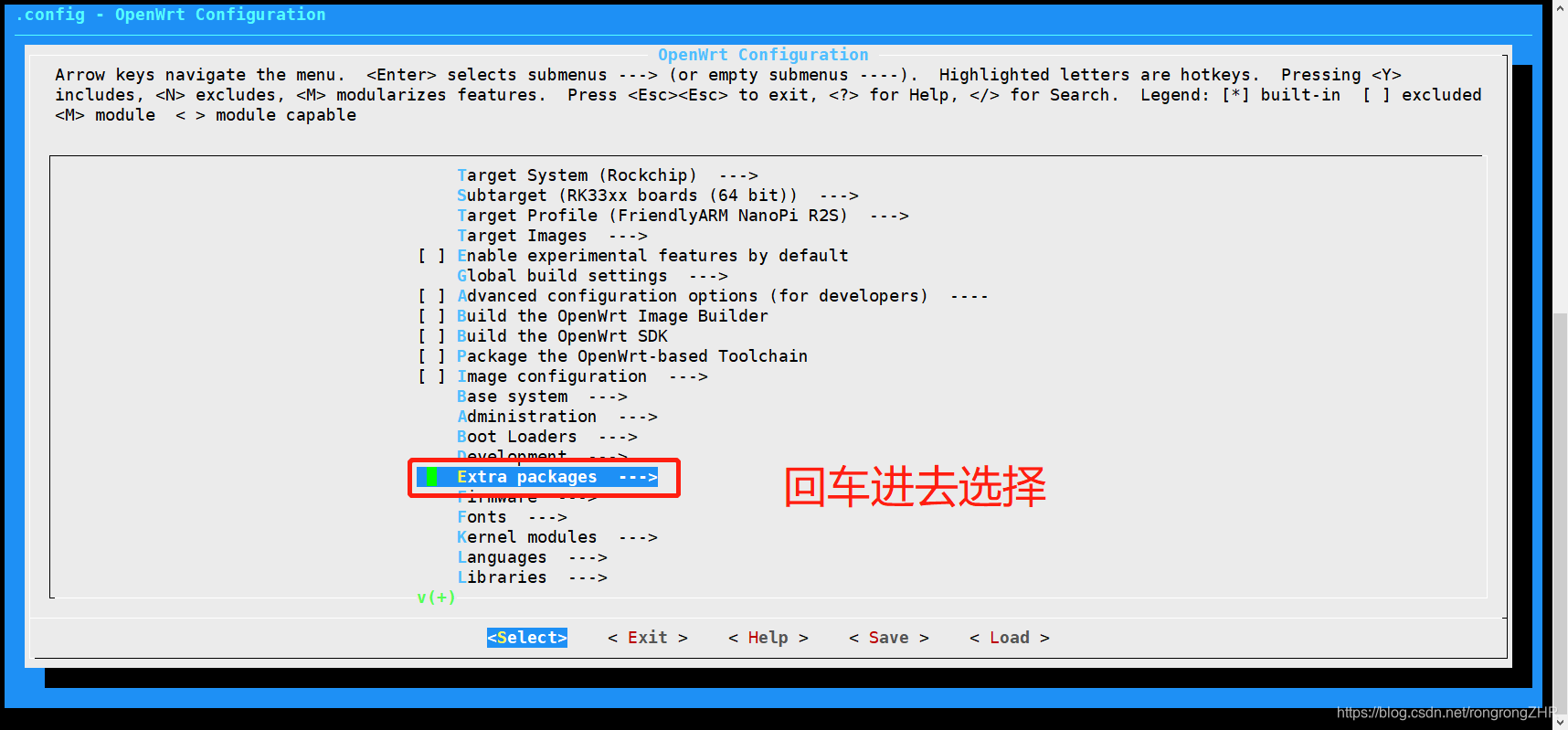Click the Load button
The height and width of the screenshot is (730, 1568).
coord(1010,638)
